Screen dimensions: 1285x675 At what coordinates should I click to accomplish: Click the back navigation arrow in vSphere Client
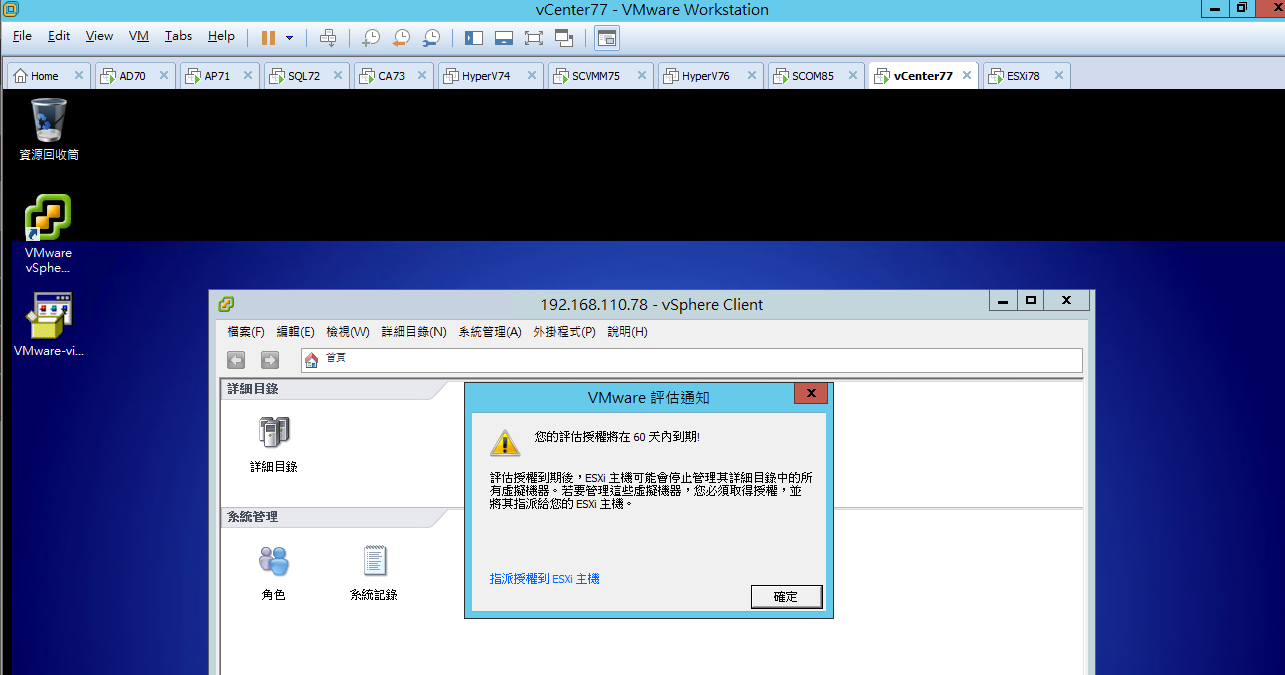coord(236,360)
